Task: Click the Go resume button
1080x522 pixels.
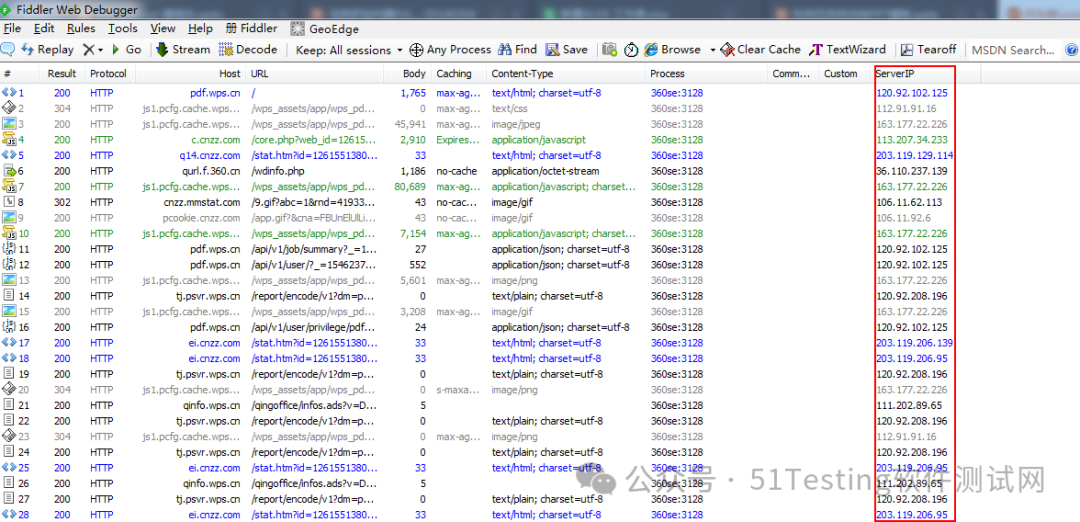Action: 126,50
